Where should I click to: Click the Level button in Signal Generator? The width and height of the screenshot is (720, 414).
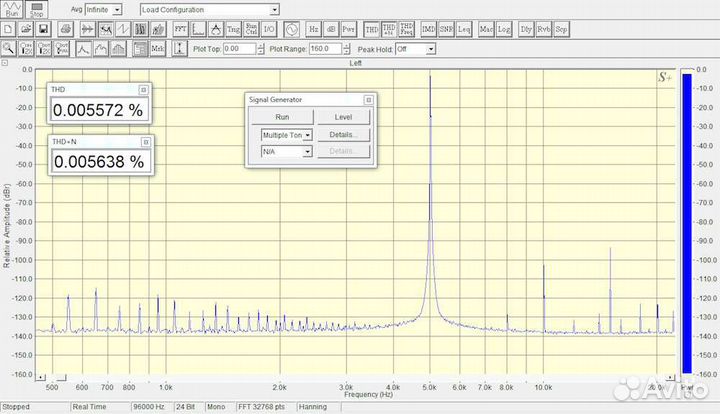click(343, 117)
